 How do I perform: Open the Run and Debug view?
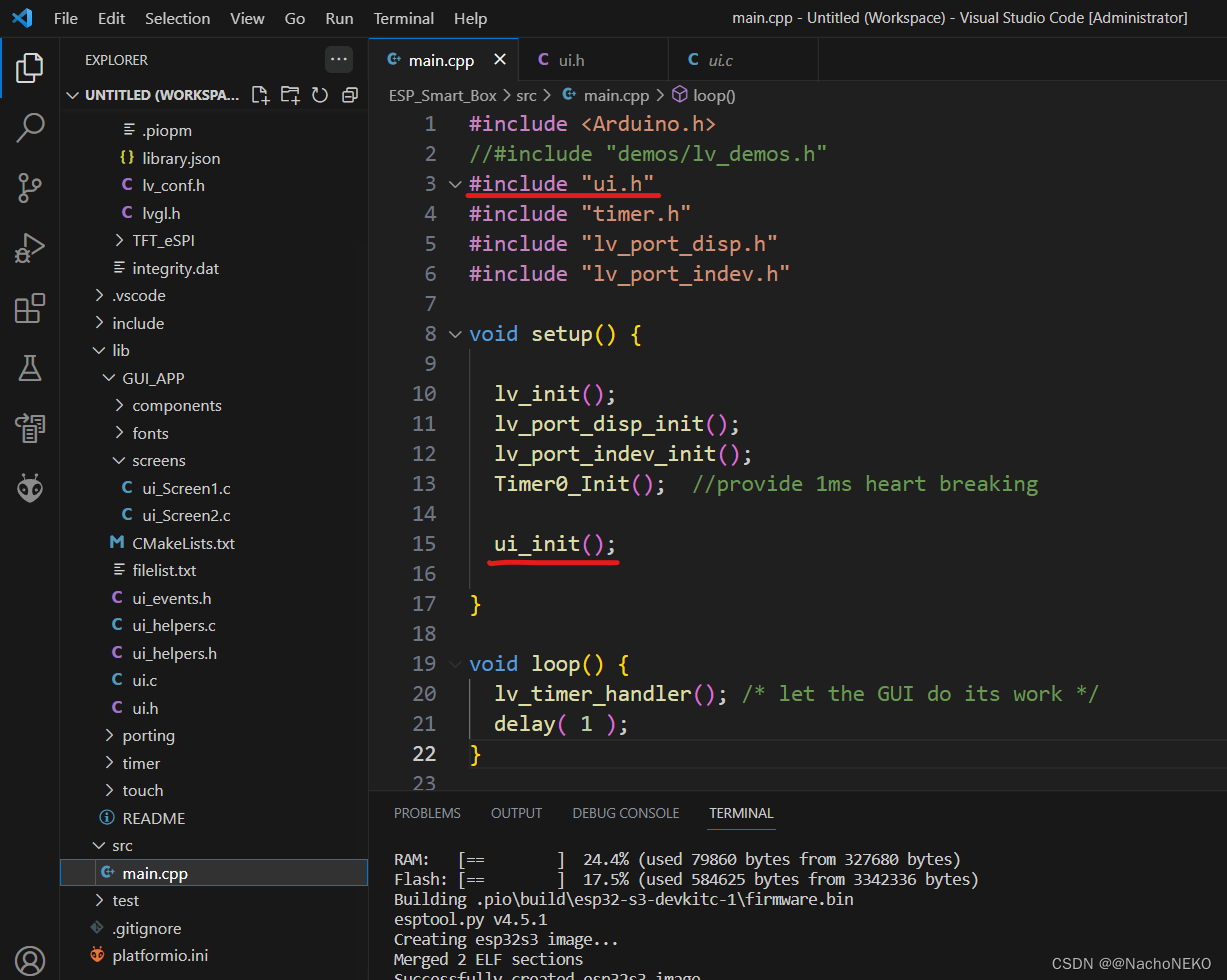[30, 247]
